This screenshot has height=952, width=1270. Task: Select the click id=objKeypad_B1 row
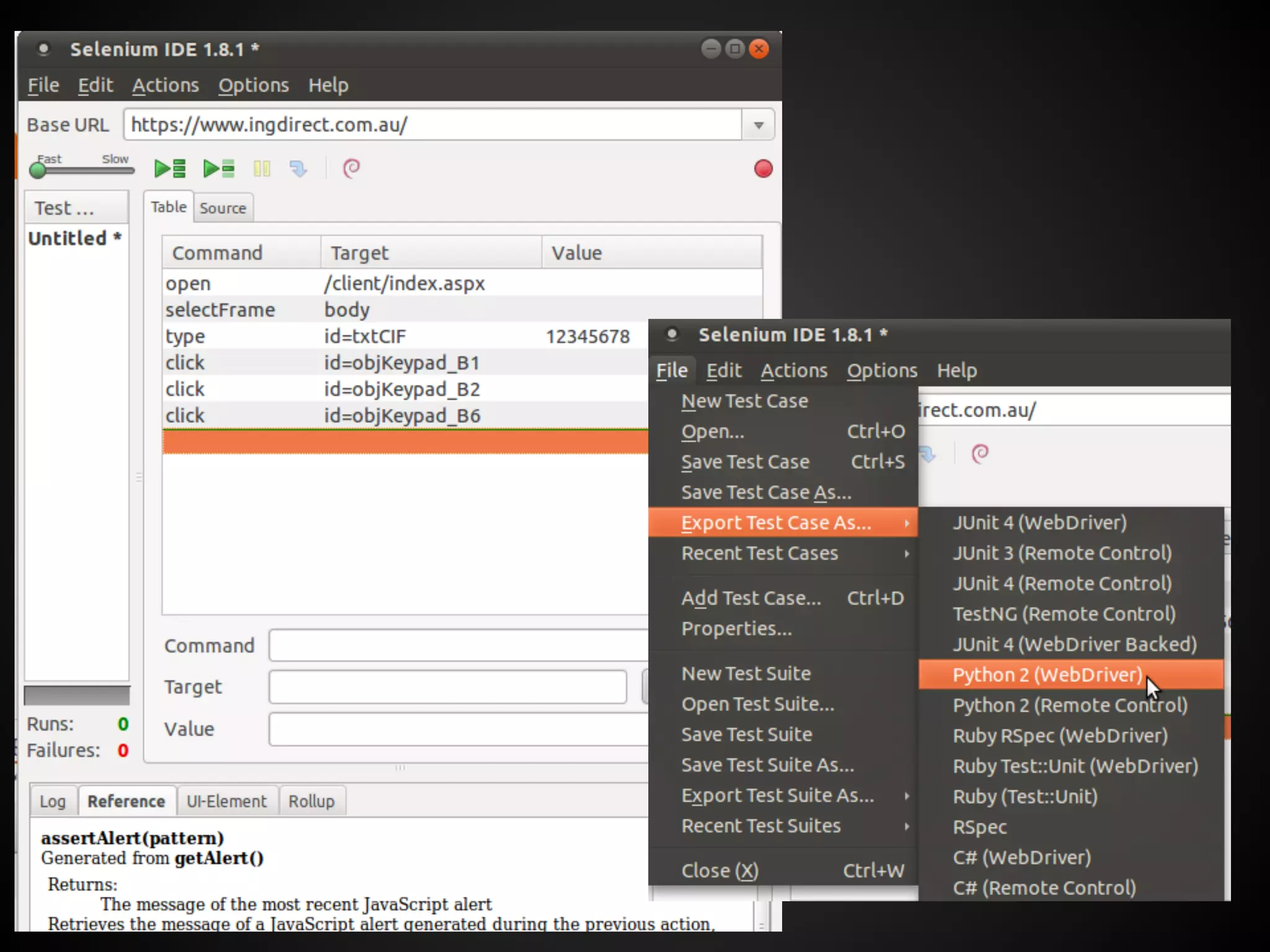[x=406, y=363]
